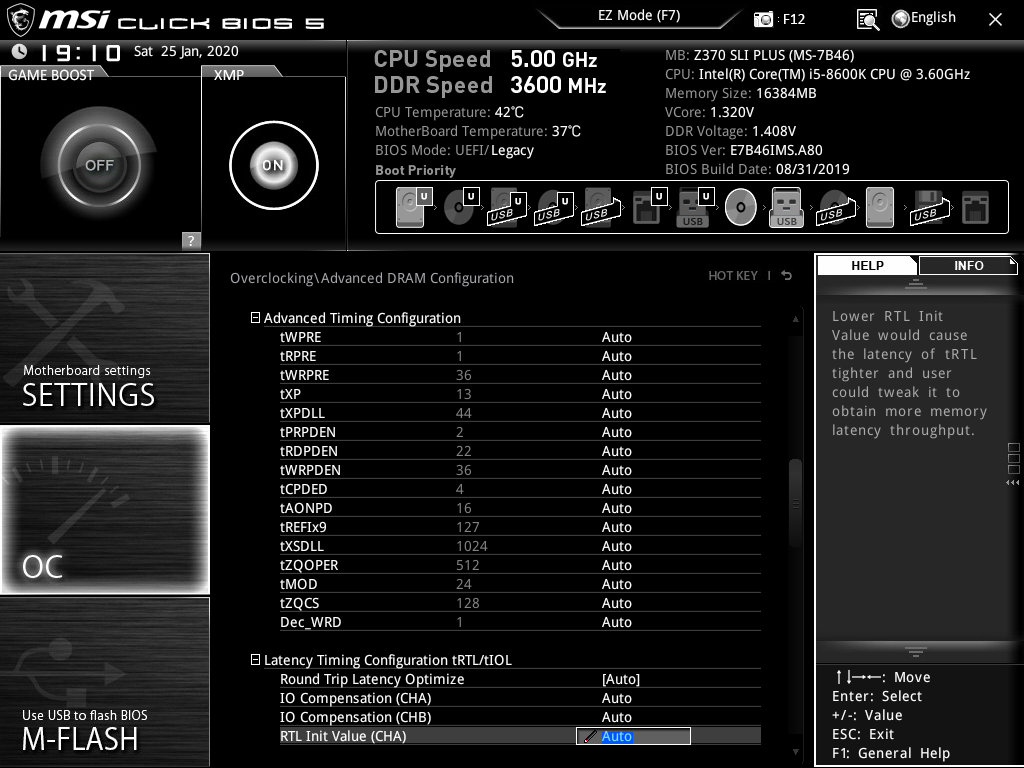
Task: Edit the tXP Auto value field
Action: (x=616, y=394)
